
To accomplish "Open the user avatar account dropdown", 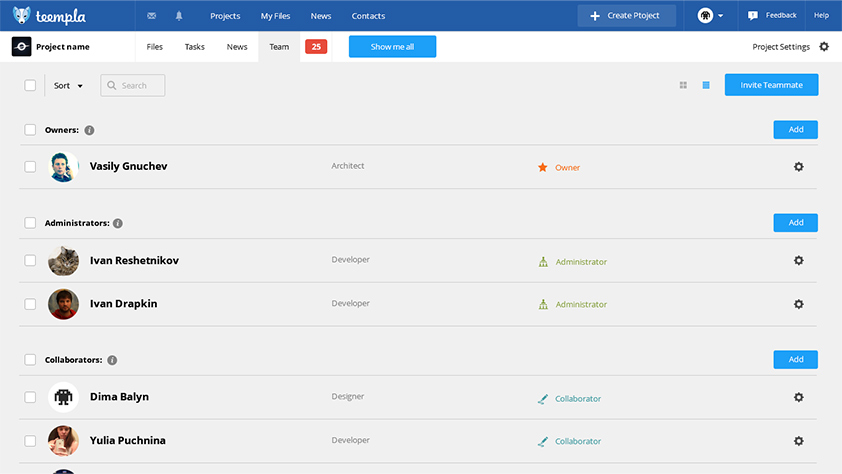I will 710,16.
